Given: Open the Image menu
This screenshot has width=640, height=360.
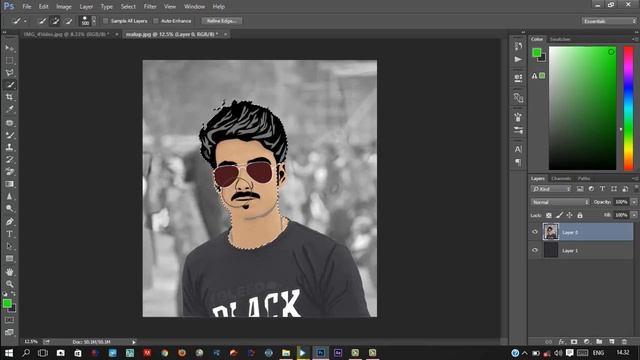Looking at the screenshot, I should coord(64,7).
